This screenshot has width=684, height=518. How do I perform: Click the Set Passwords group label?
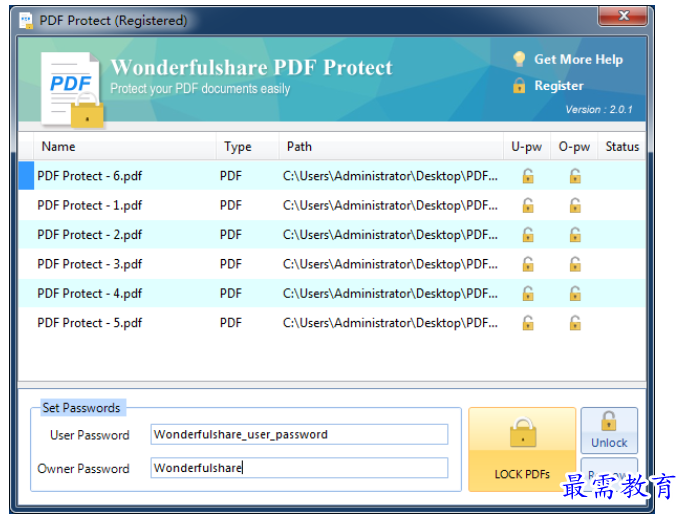(x=81, y=408)
